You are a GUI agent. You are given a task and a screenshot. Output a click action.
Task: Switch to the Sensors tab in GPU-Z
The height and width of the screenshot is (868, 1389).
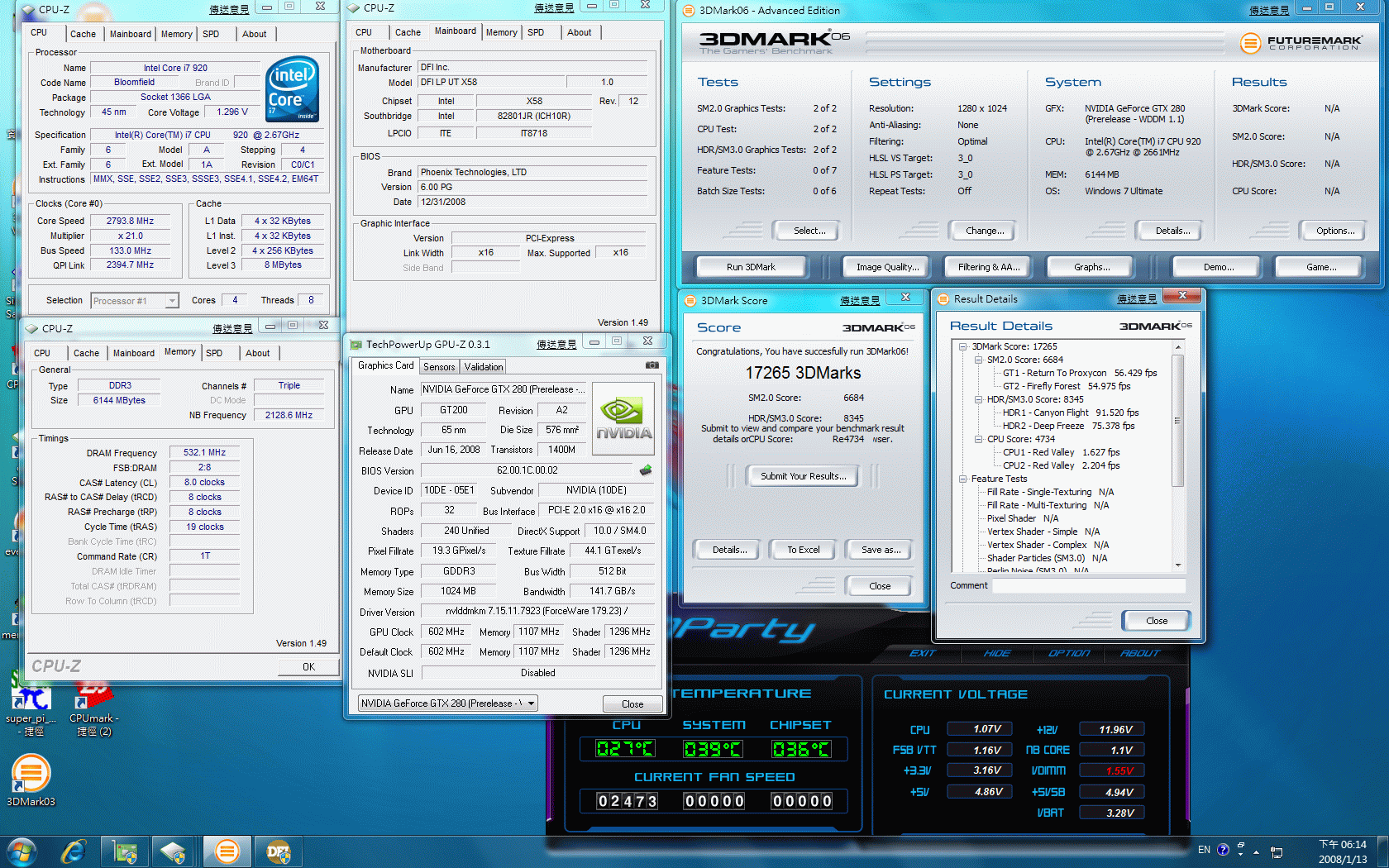[x=439, y=367]
